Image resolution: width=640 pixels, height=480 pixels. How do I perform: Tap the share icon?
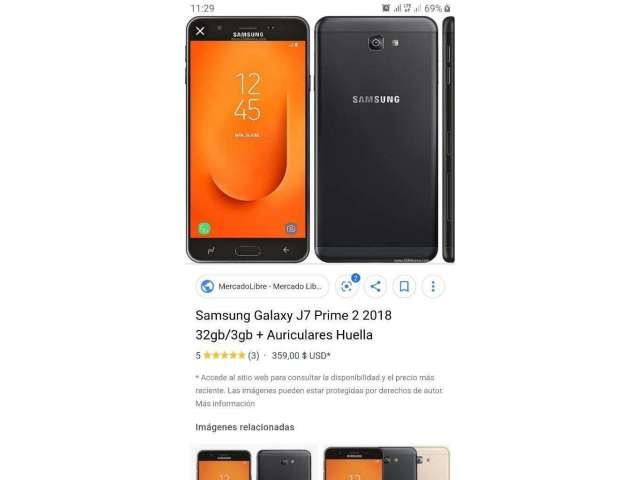376,286
